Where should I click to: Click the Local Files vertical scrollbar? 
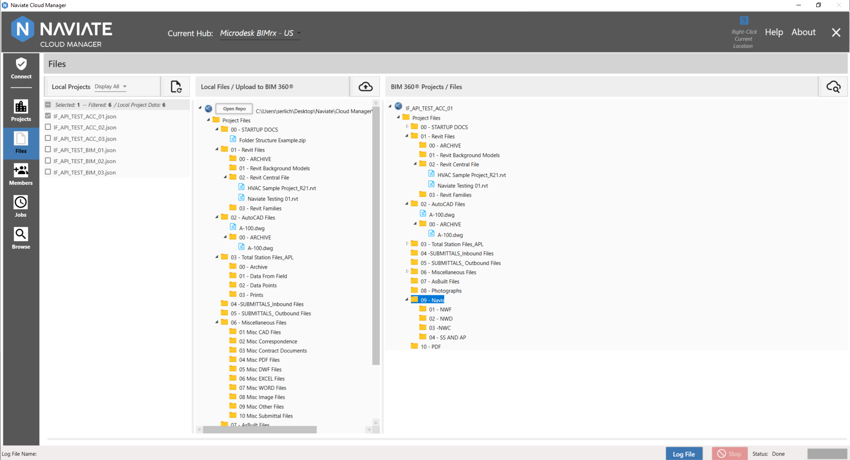(x=376, y=234)
